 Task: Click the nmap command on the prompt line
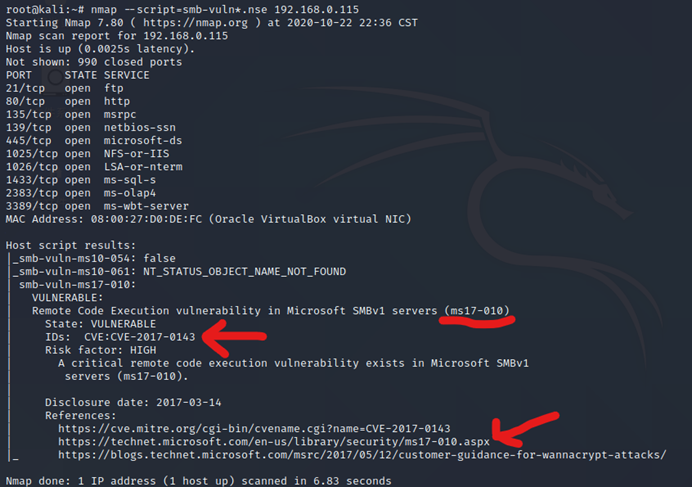tap(225, 10)
